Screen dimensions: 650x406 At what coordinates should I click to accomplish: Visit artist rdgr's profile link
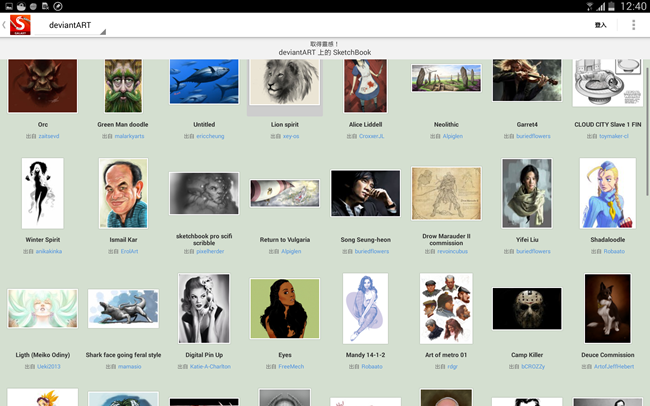click(x=452, y=367)
